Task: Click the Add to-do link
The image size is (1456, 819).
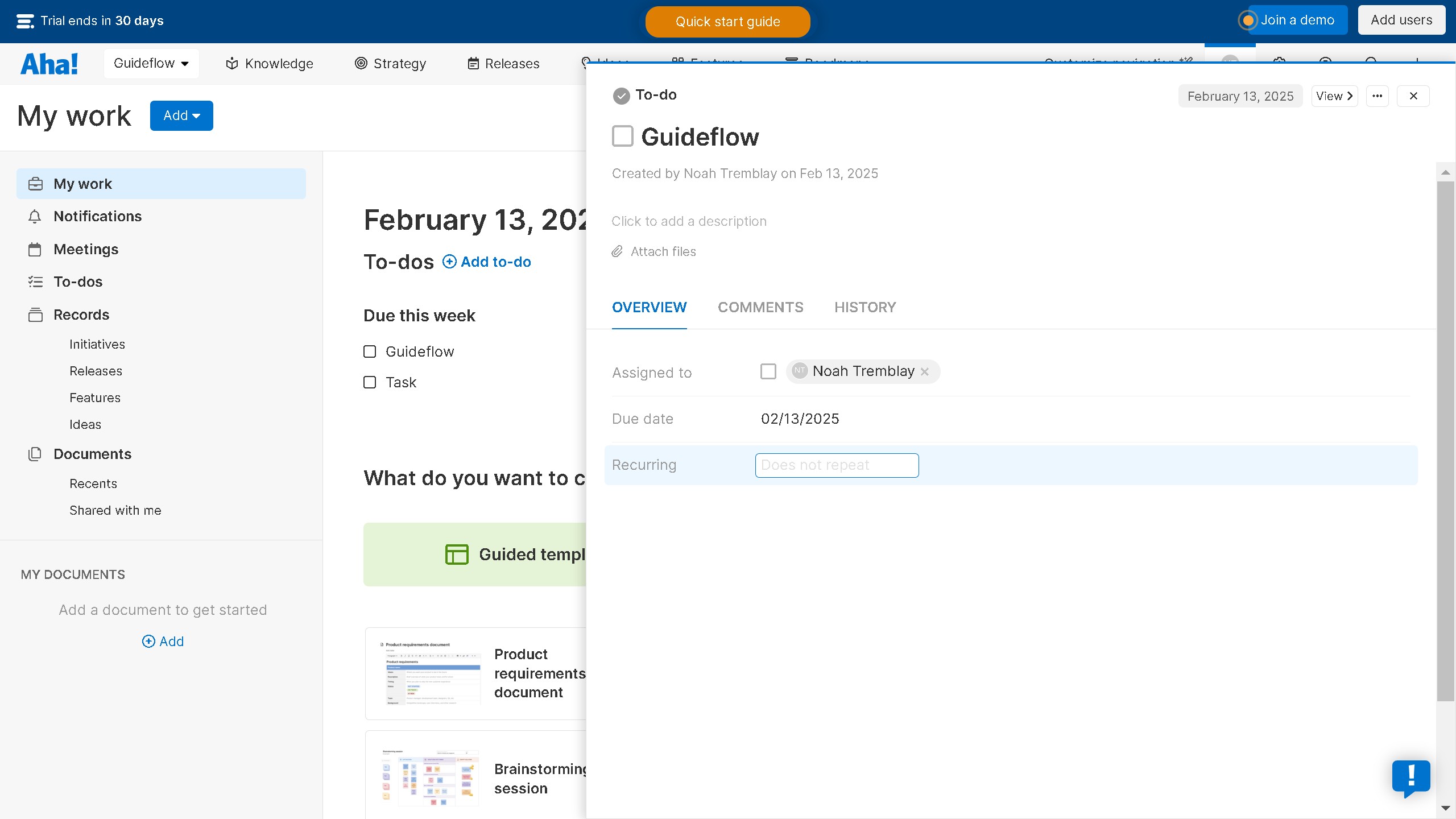Action: coord(487,262)
